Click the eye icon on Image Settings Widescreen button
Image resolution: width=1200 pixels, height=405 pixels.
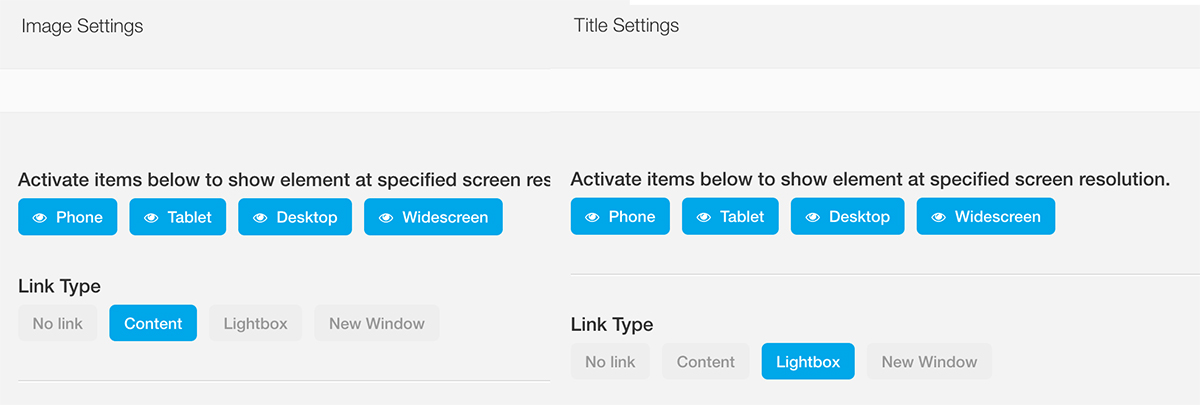(x=386, y=217)
